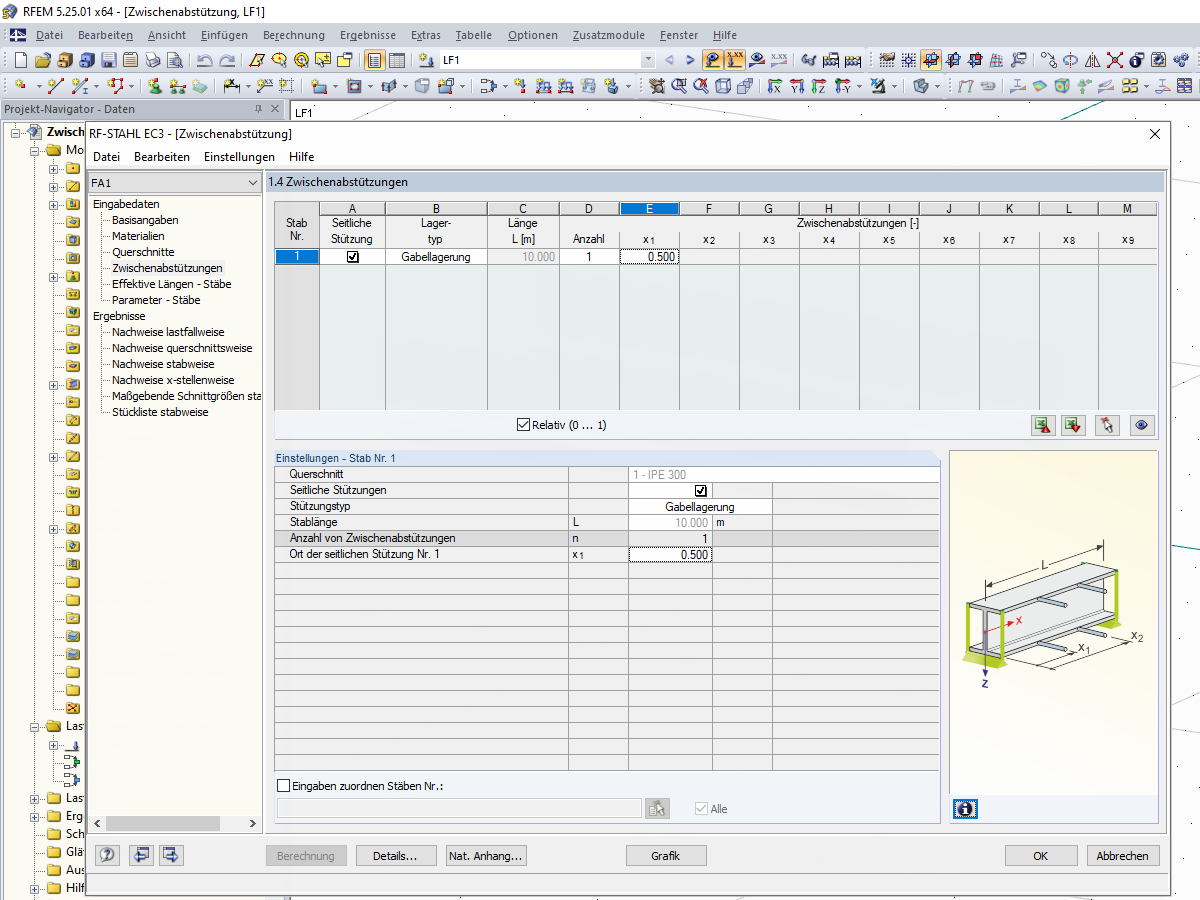The image size is (1200, 900).
Task: Select x1 value 0.500 cell in table
Action: 650,257
